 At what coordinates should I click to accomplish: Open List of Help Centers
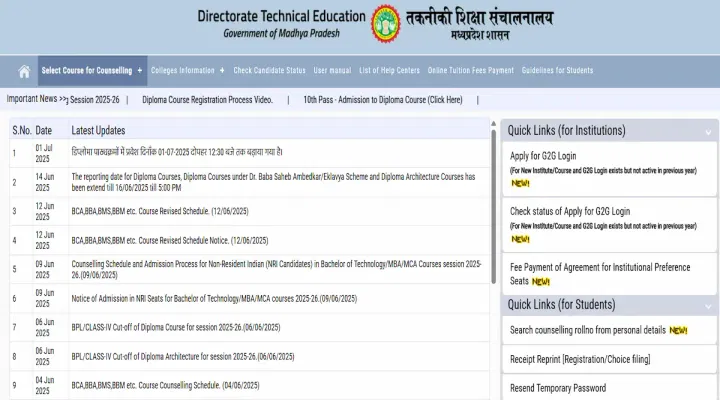point(389,70)
